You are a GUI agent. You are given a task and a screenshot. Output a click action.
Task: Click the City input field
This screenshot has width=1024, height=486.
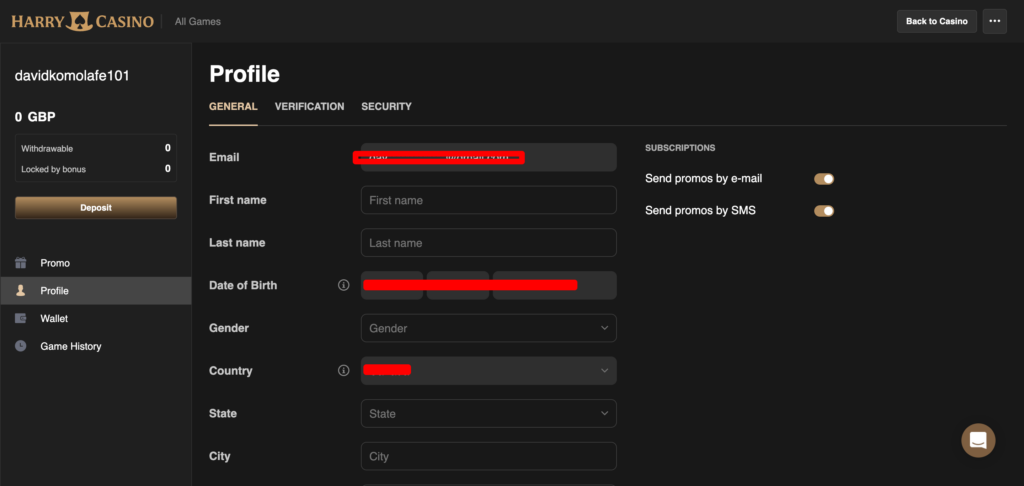click(488, 456)
